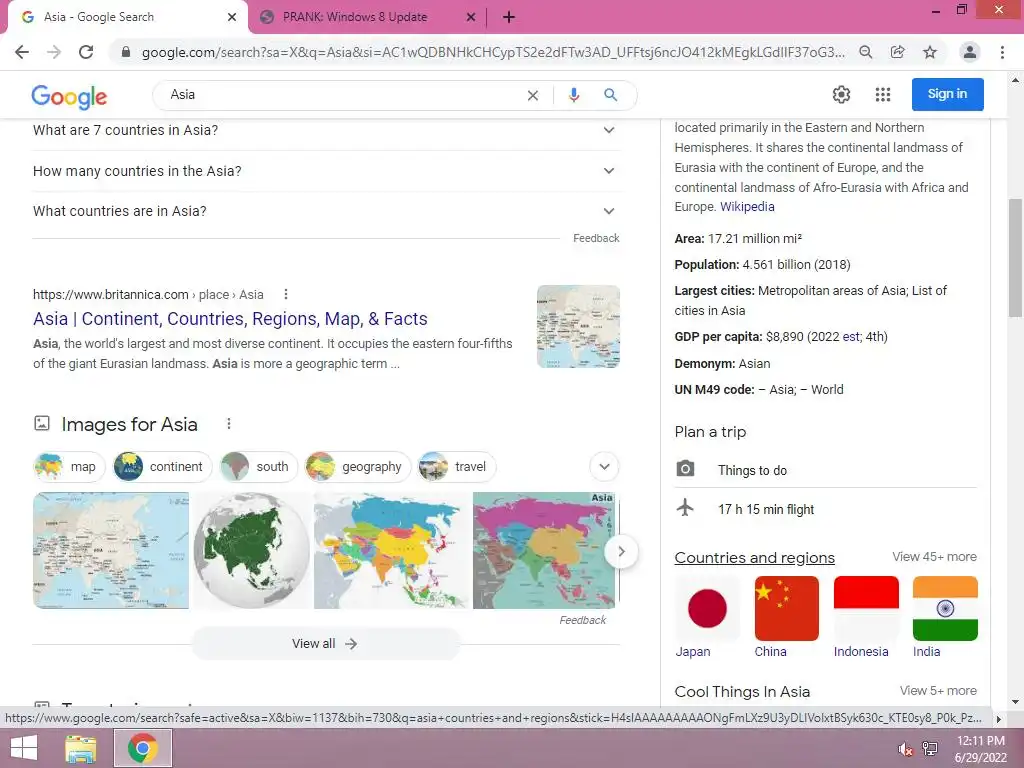Open the Britannica result map thumbnail
This screenshot has height=768, width=1024.
tap(578, 327)
